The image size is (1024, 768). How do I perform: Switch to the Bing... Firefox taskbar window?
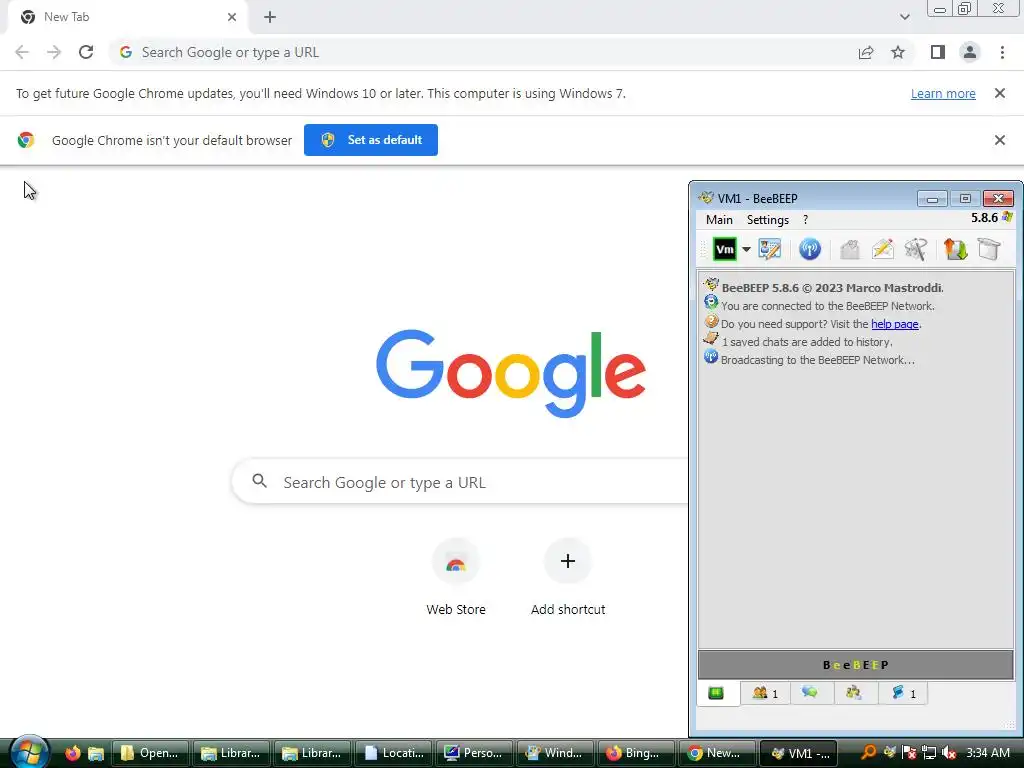tap(636, 753)
